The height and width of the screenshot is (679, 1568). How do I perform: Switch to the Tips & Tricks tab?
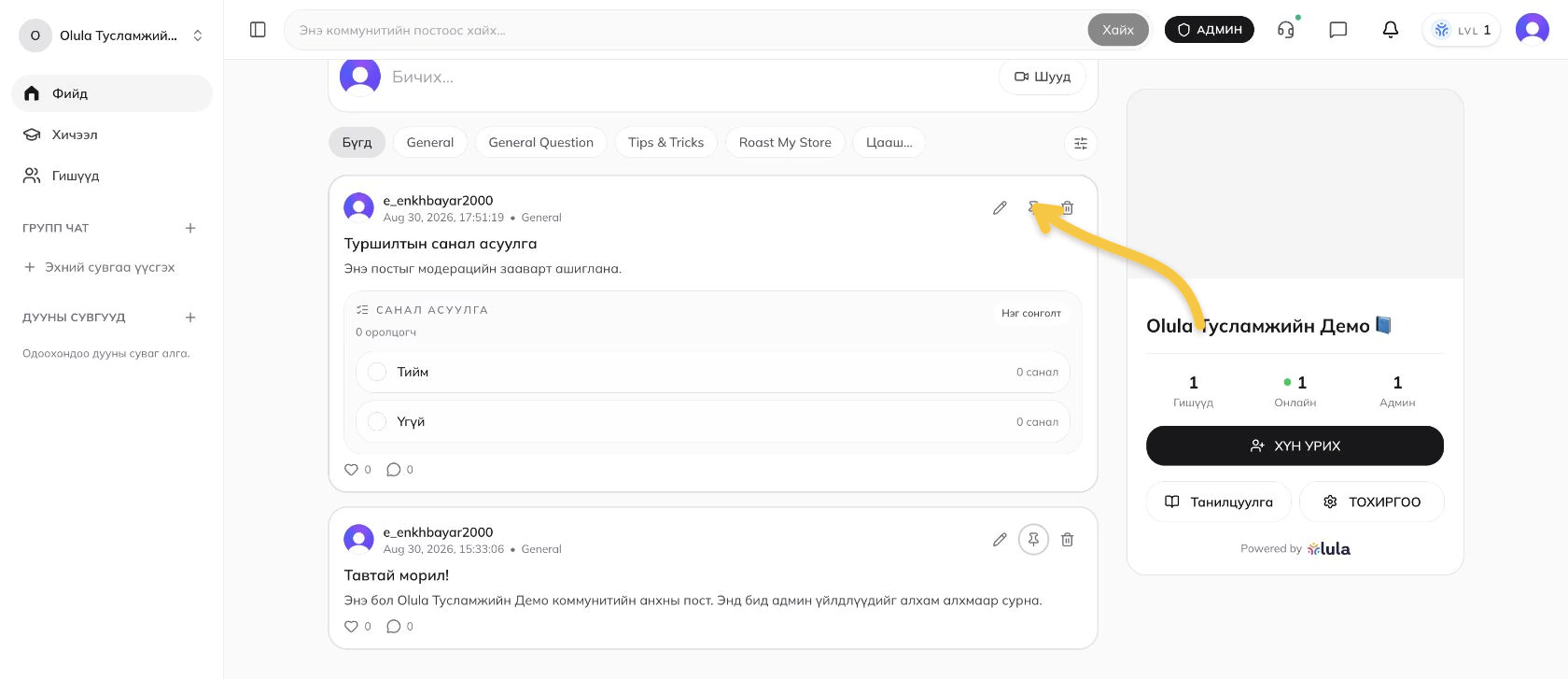[x=666, y=143]
